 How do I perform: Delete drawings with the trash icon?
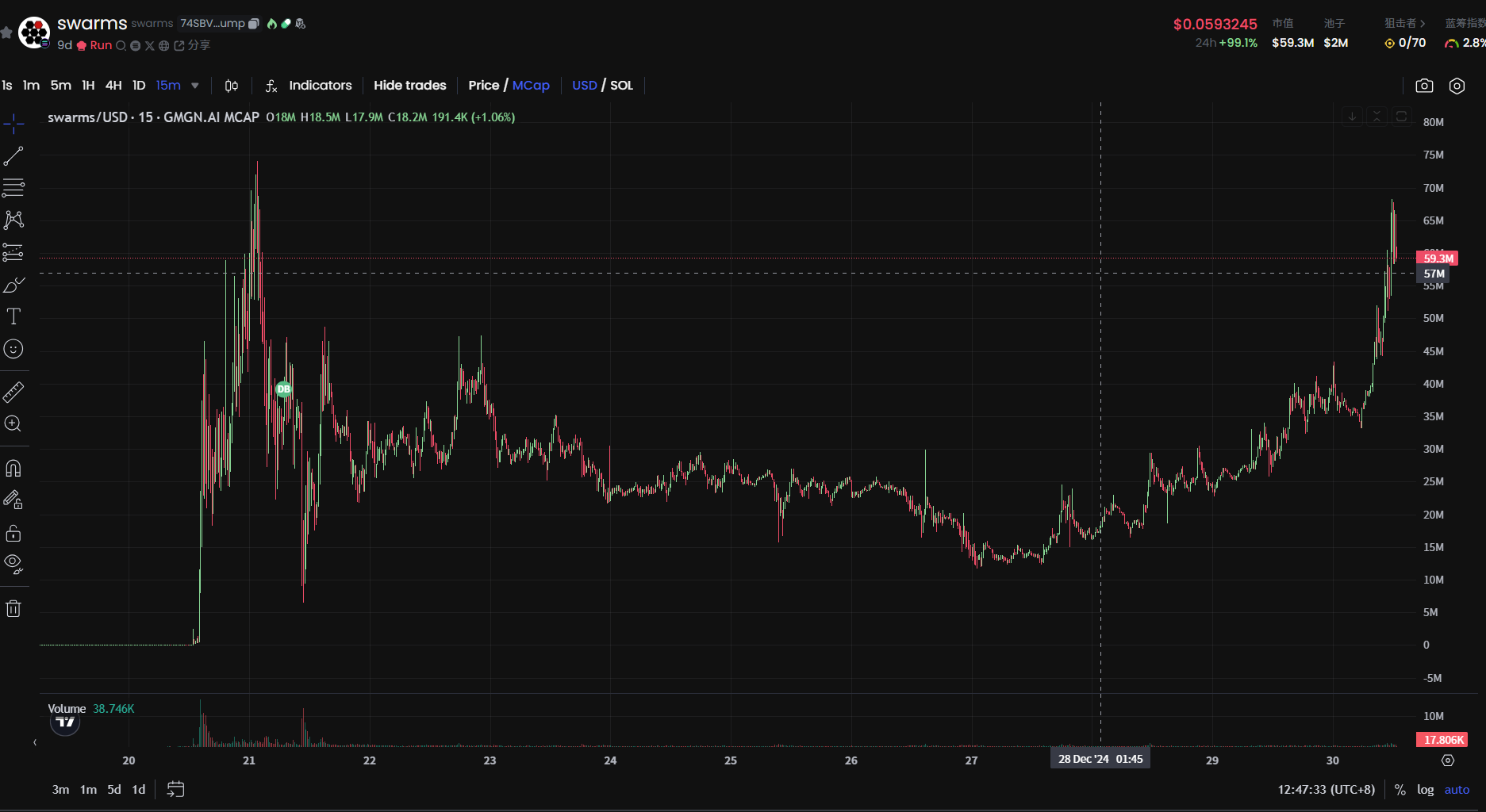(x=13, y=609)
